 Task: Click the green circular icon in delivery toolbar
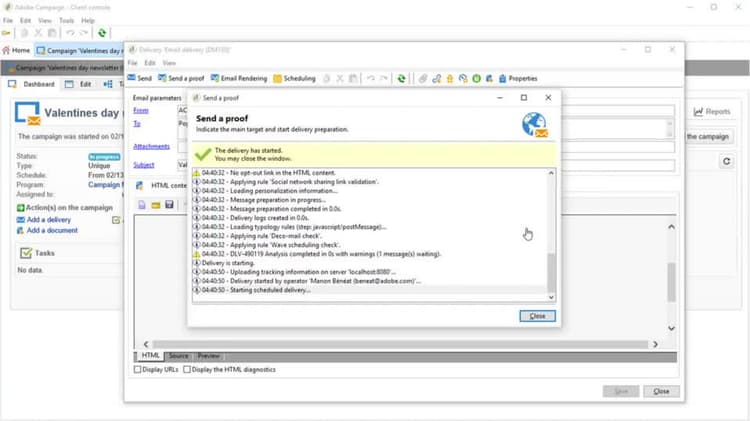(476, 78)
